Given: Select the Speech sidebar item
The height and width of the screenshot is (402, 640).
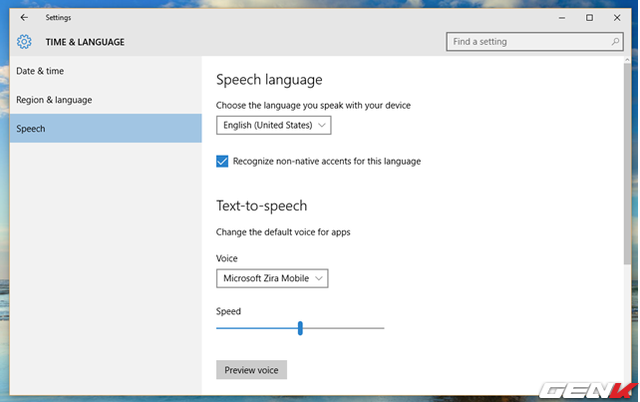Looking at the screenshot, I should 106,129.
